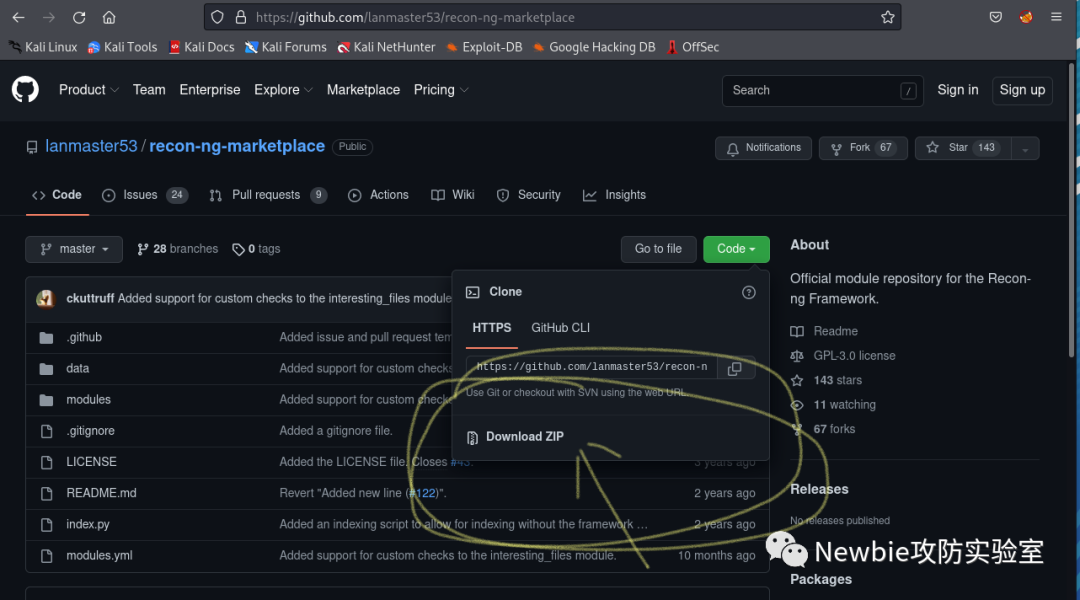The height and width of the screenshot is (600, 1080).
Task: Click the Sign up button
Action: coord(1022,90)
